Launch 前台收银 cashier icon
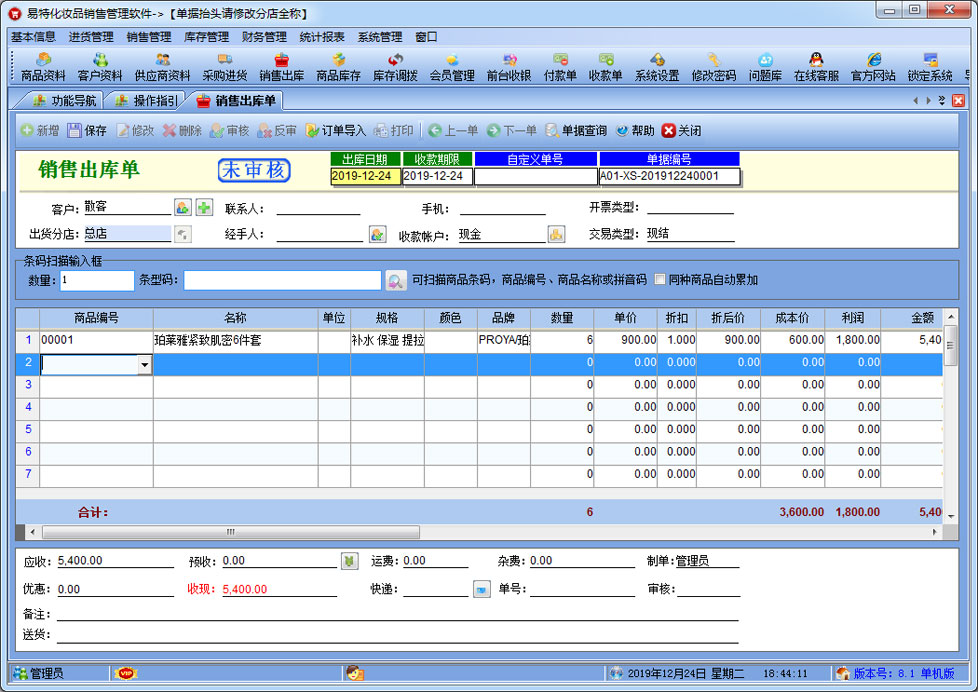Screen dimensions: 978x692 point(509,67)
